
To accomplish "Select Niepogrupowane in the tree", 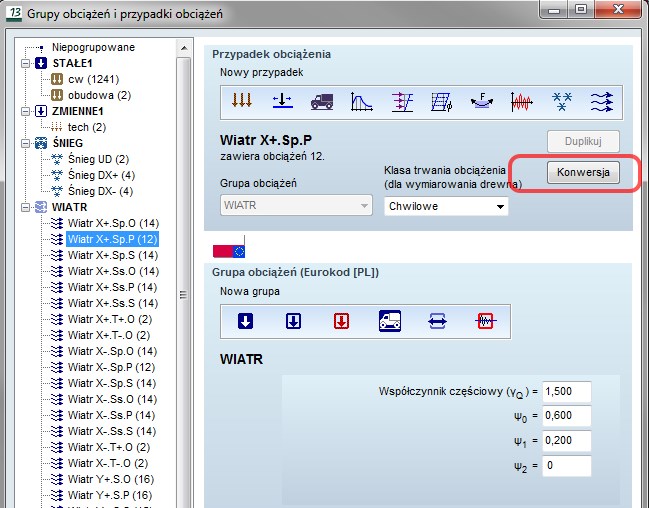I will 93,47.
